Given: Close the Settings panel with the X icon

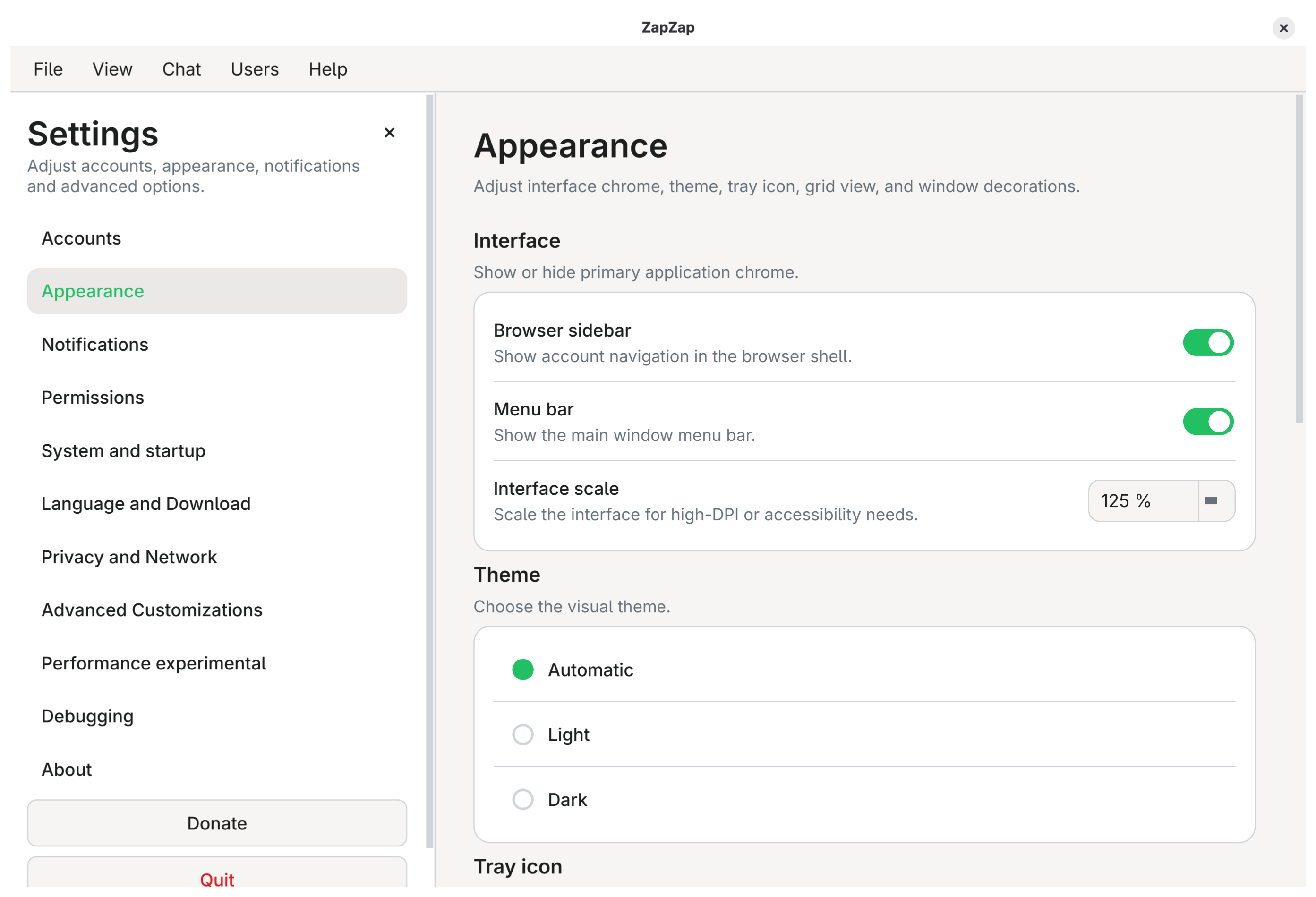Looking at the screenshot, I should (x=389, y=133).
